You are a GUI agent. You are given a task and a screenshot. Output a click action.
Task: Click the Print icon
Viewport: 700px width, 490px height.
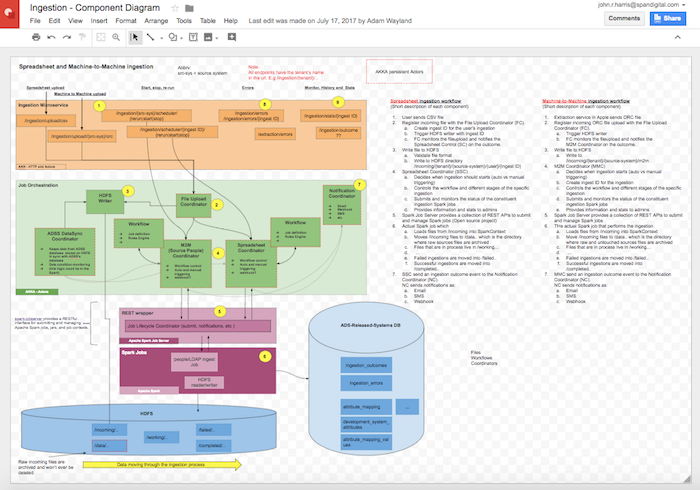pos(36,37)
